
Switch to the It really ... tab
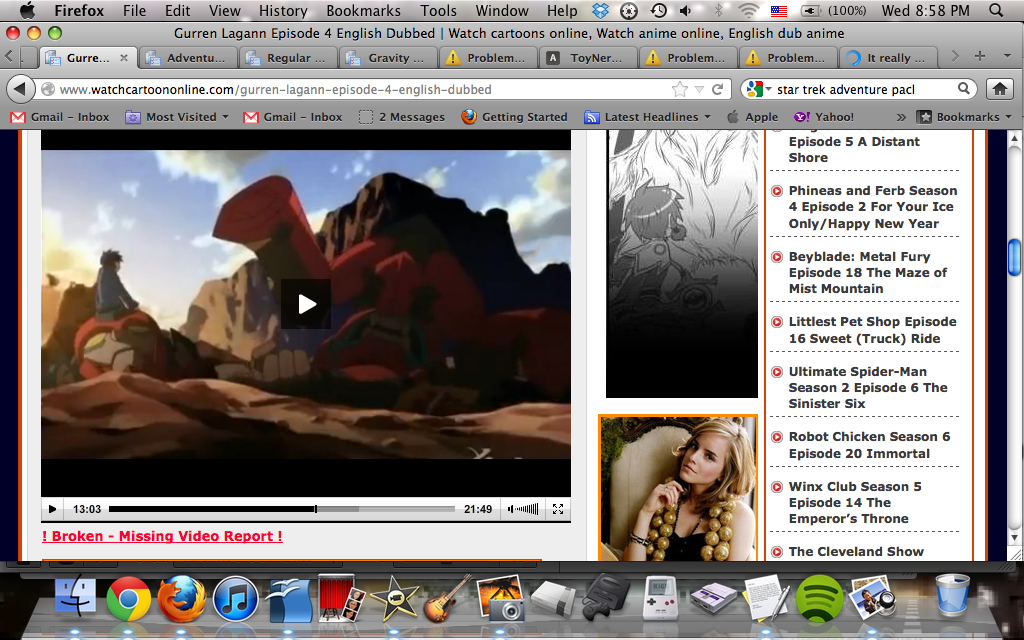(x=888, y=57)
